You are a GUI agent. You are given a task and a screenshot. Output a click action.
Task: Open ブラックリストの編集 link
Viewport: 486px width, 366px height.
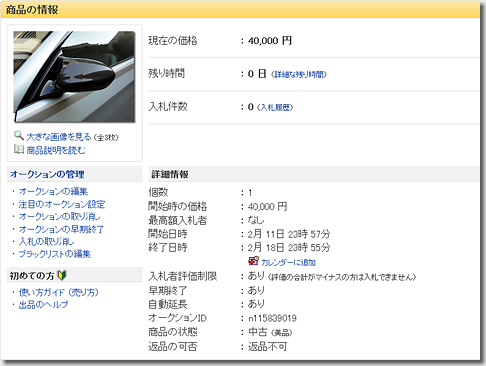pyautogui.click(x=55, y=254)
